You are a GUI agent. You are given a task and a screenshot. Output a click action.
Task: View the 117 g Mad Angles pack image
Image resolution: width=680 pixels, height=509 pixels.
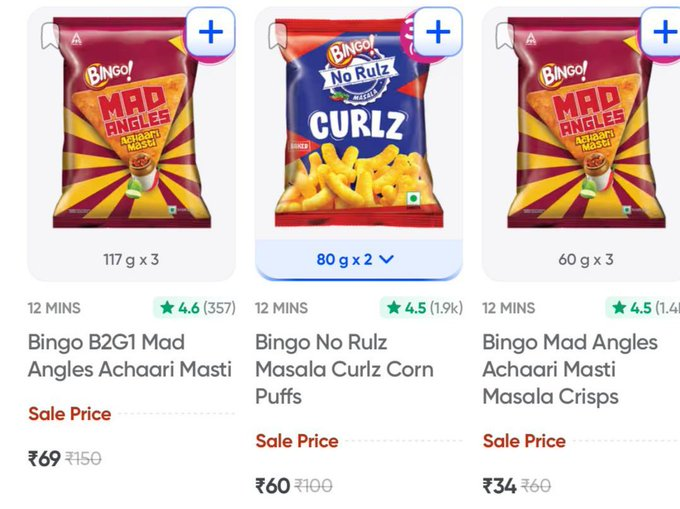pos(131,125)
